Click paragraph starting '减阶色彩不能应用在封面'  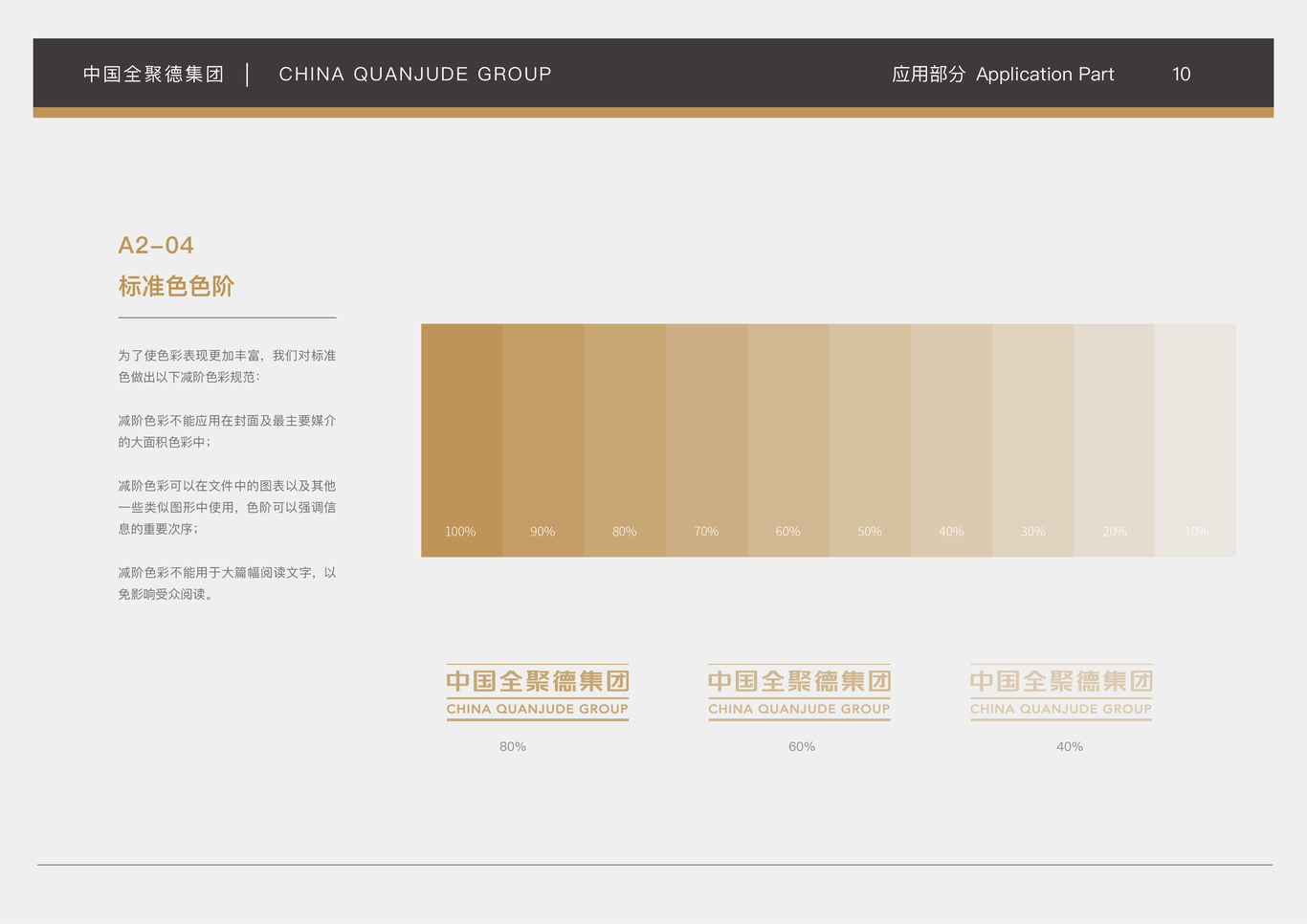pos(227,431)
